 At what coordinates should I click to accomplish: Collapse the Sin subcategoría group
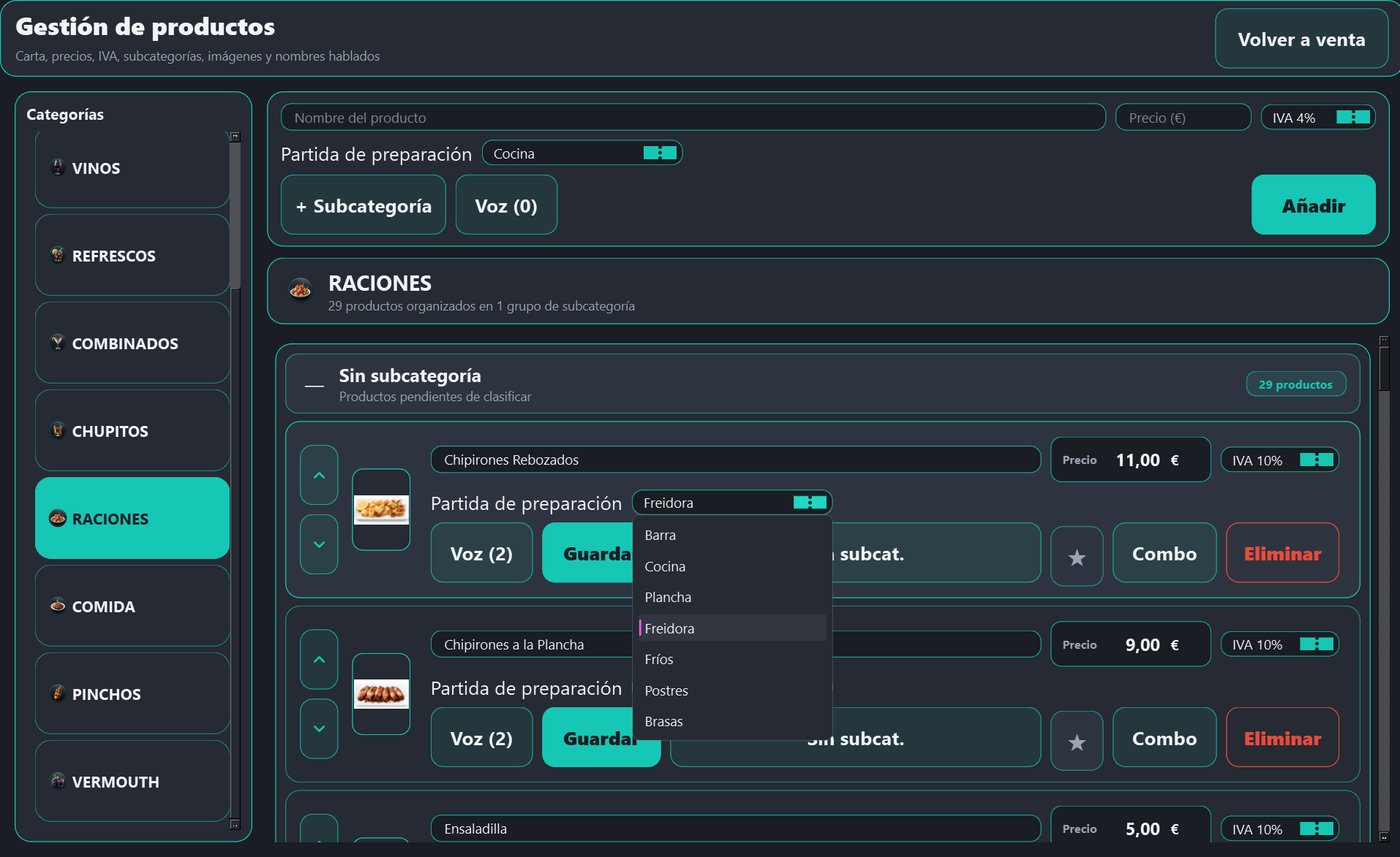click(314, 385)
